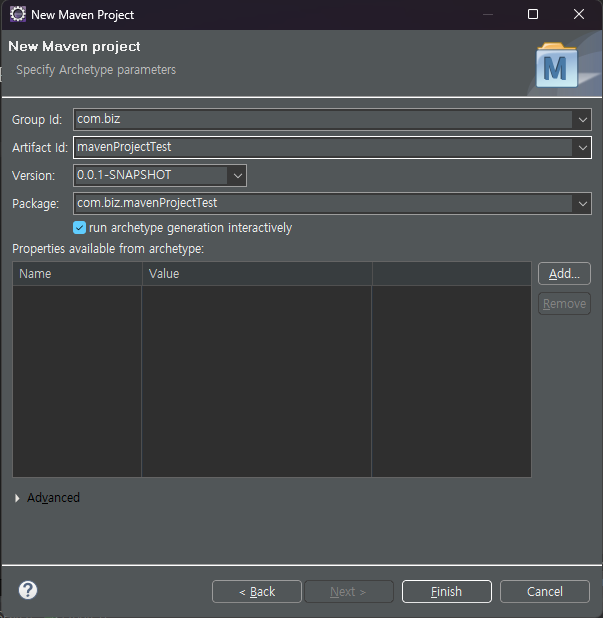
Task: Close the New Maven Project dialog
Action: click(x=579, y=14)
